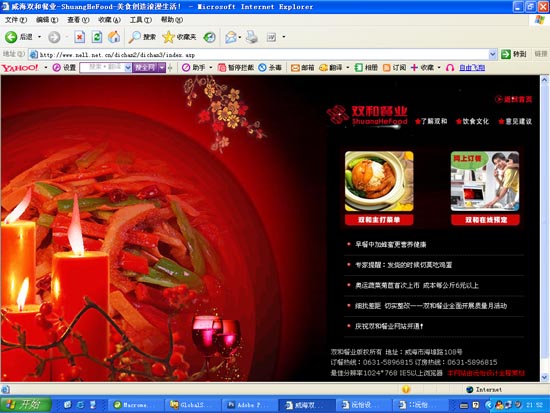The height and width of the screenshot is (413, 550).
Task: Expand the Yahoo search box dropdown
Action: click(x=128, y=68)
